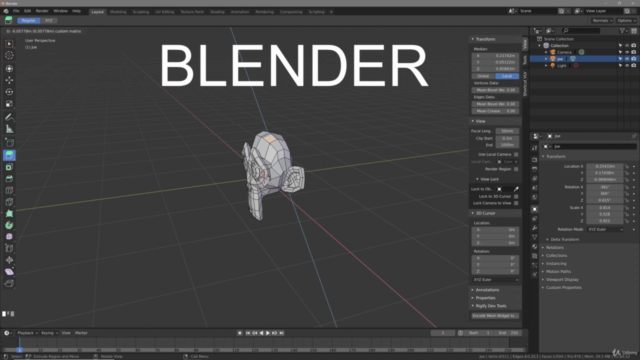The height and width of the screenshot is (360, 640).
Task: Click the Mean Crease slider
Action: (x=495, y=111)
